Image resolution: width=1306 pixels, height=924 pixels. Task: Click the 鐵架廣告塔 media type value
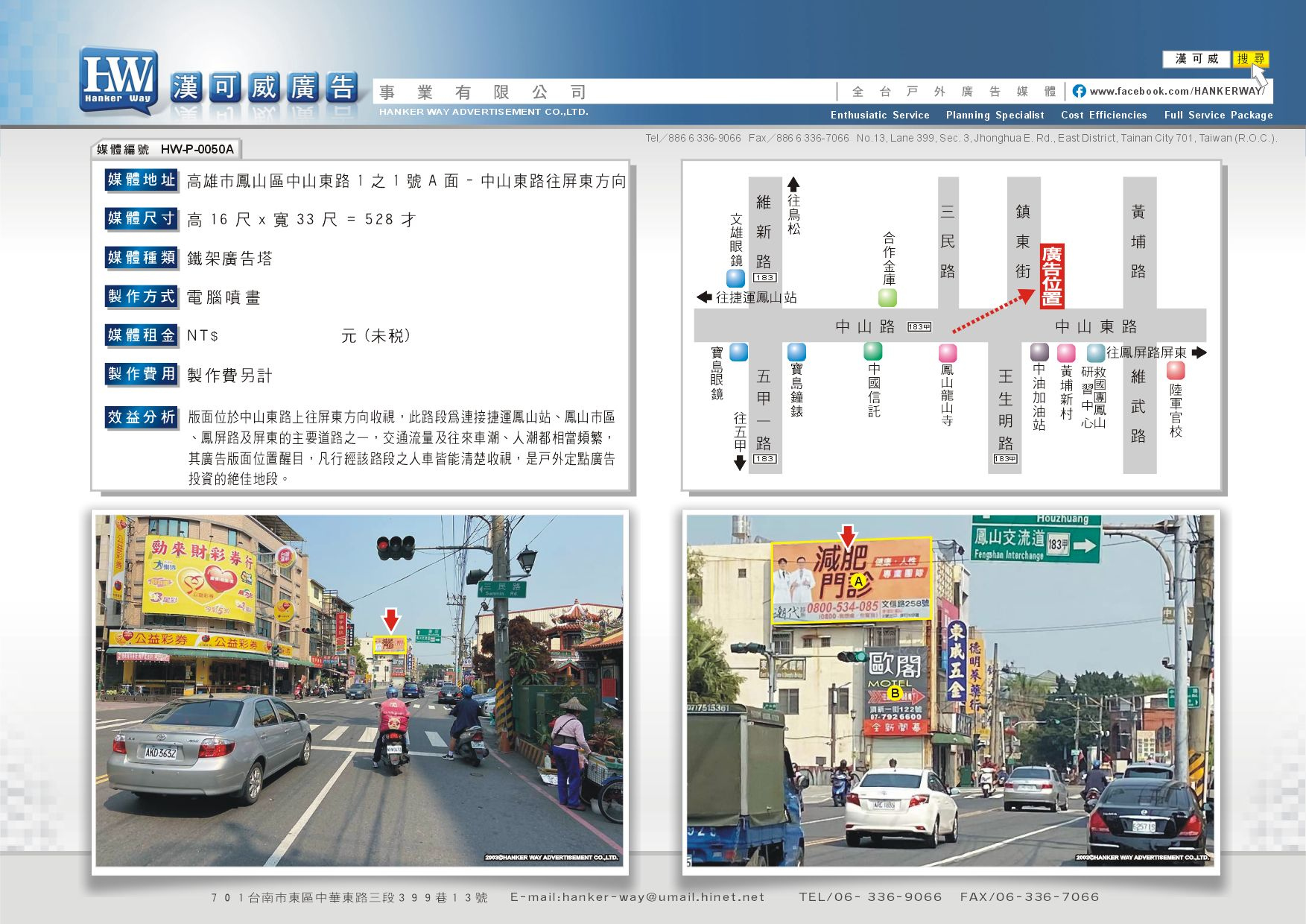point(229,259)
